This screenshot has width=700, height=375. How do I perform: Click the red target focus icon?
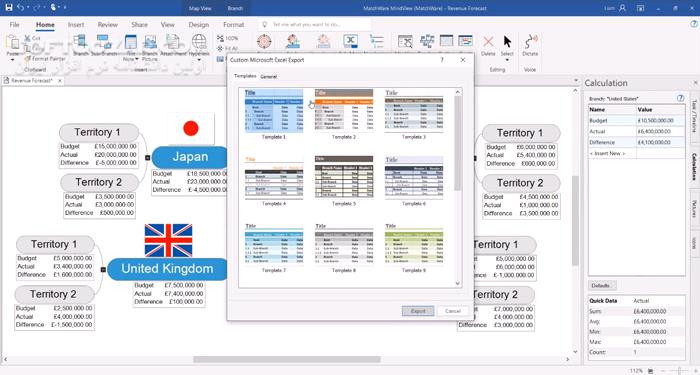coord(264,42)
